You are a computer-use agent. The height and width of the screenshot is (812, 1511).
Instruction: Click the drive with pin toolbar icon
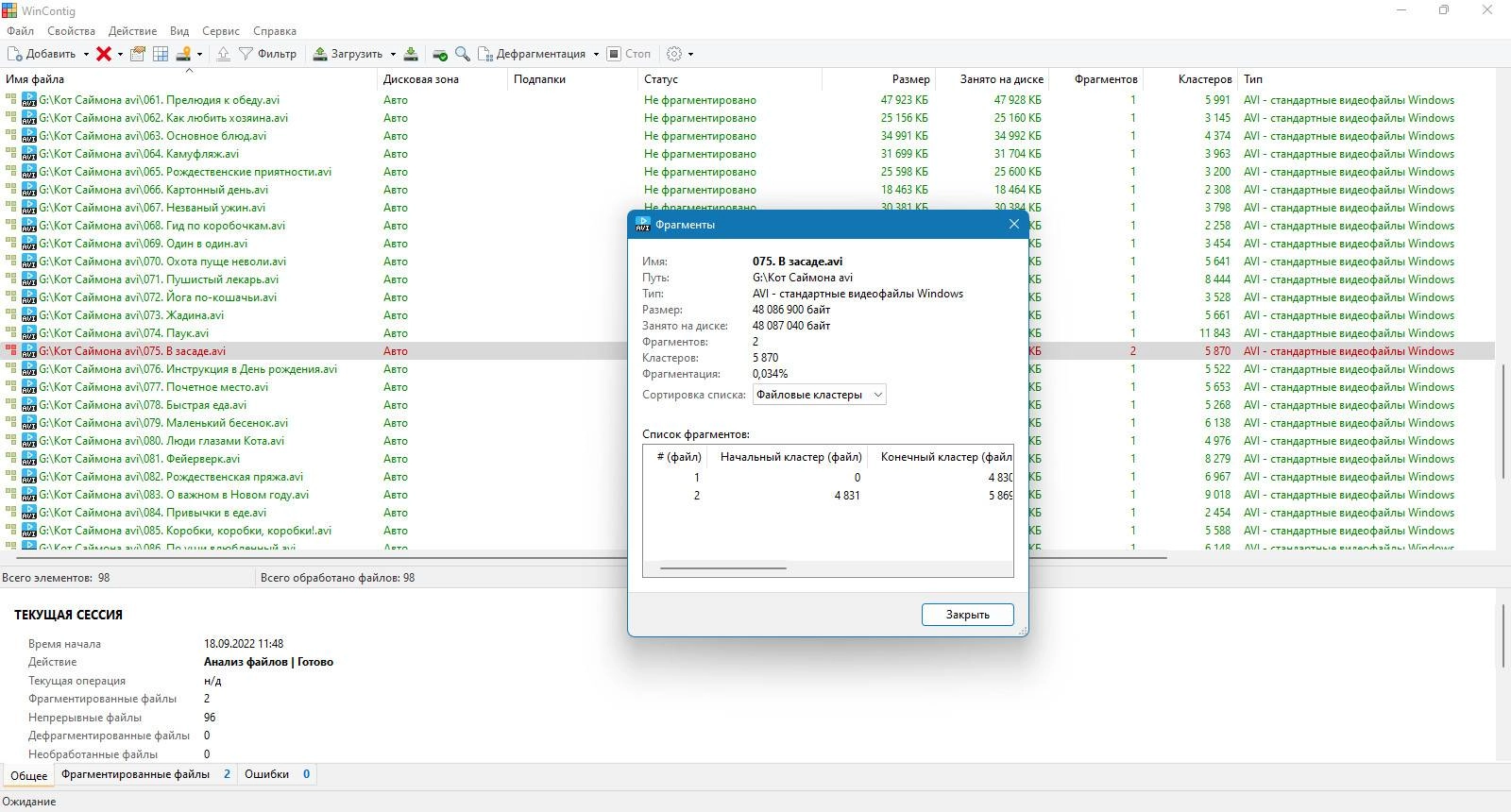click(184, 54)
